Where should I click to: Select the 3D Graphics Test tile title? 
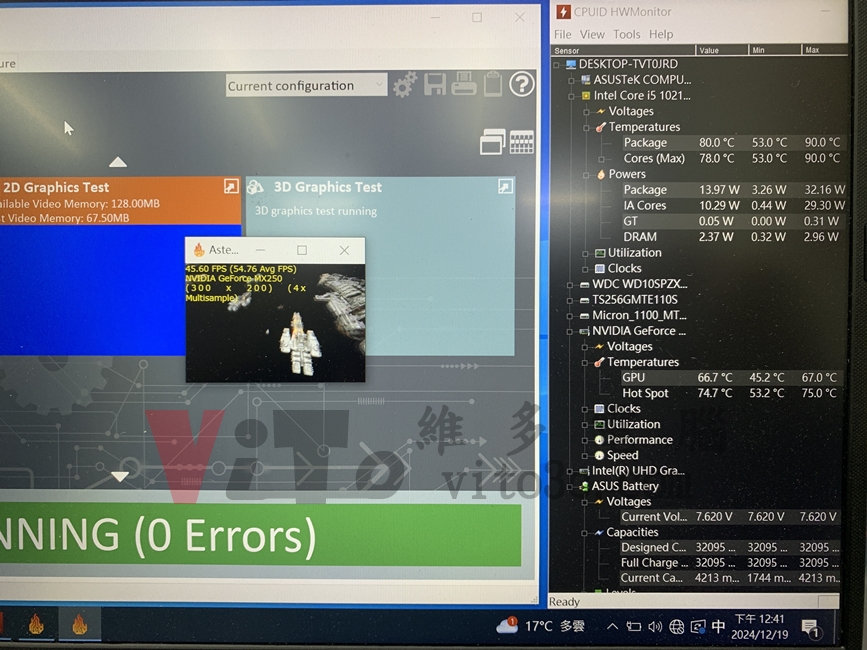pos(327,187)
